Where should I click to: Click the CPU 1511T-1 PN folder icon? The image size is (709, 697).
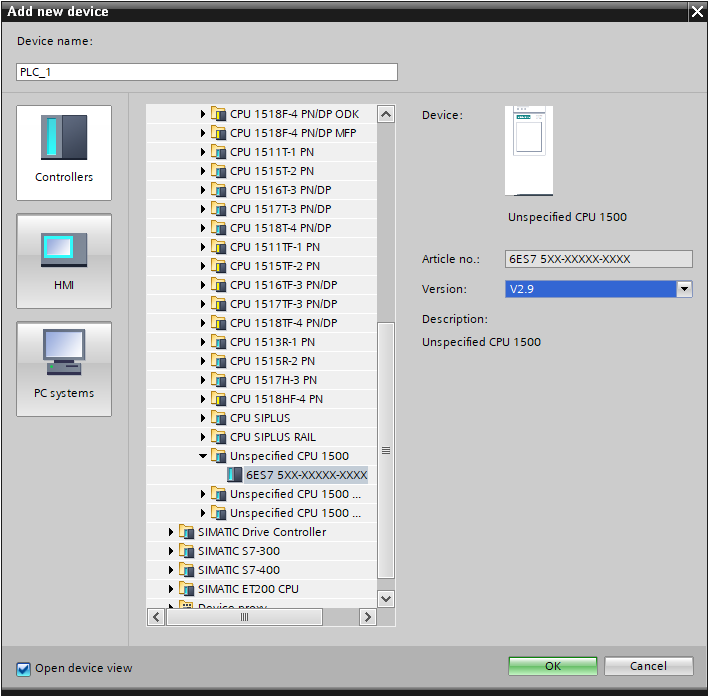pyautogui.click(x=218, y=152)
